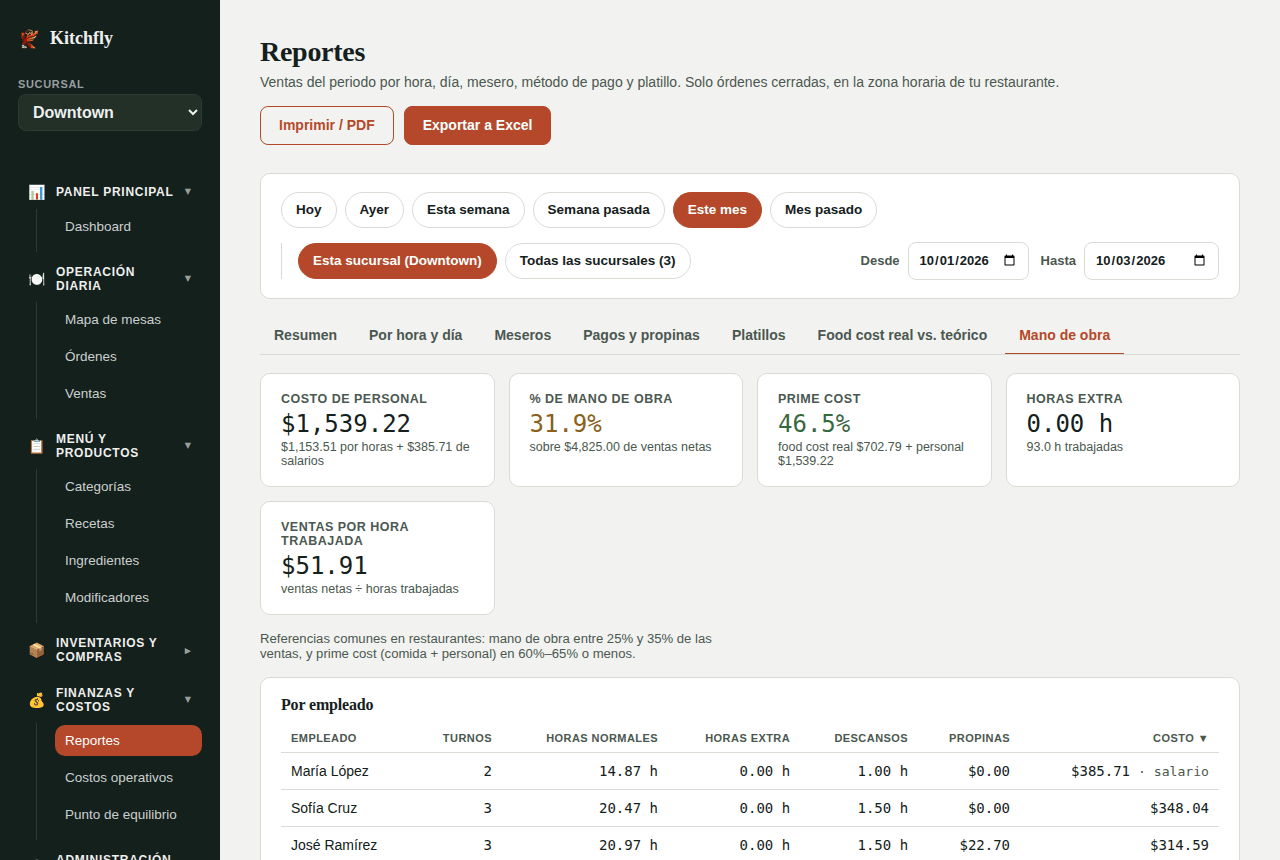Click the Finanzas y Costos money bag icon
Screen dimensions: 1280x860
click(37, 700)
